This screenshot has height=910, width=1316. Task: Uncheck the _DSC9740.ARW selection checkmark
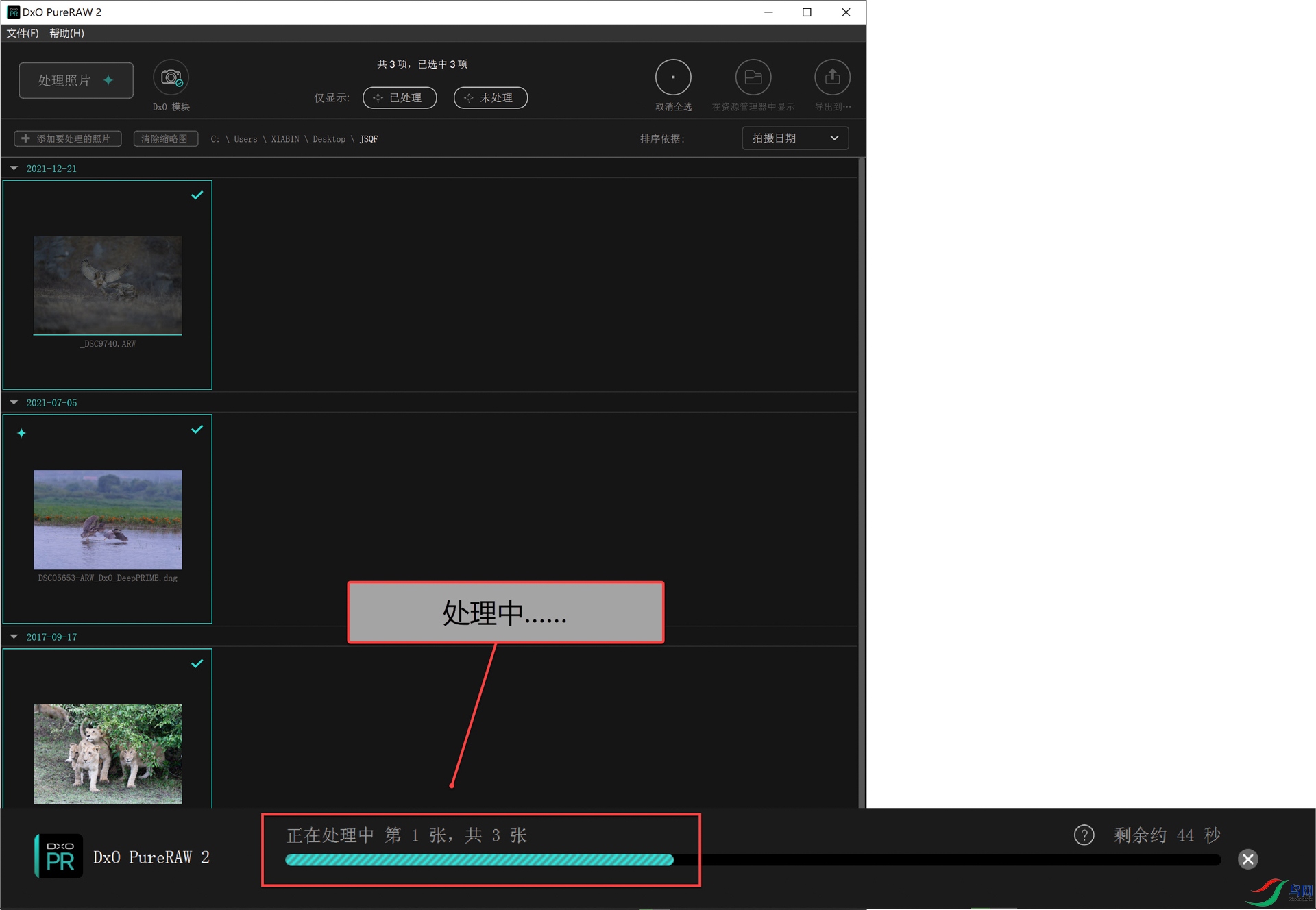tap(197, 195)
